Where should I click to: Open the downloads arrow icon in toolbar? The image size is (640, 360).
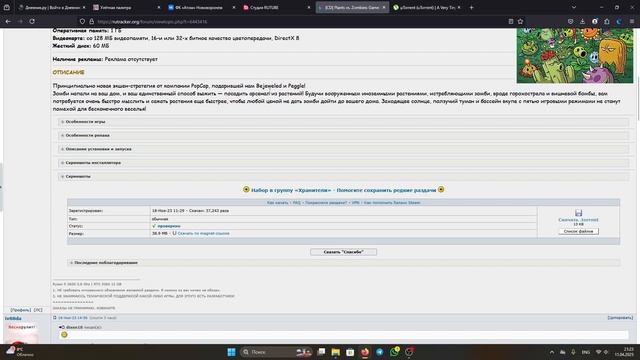582,21
